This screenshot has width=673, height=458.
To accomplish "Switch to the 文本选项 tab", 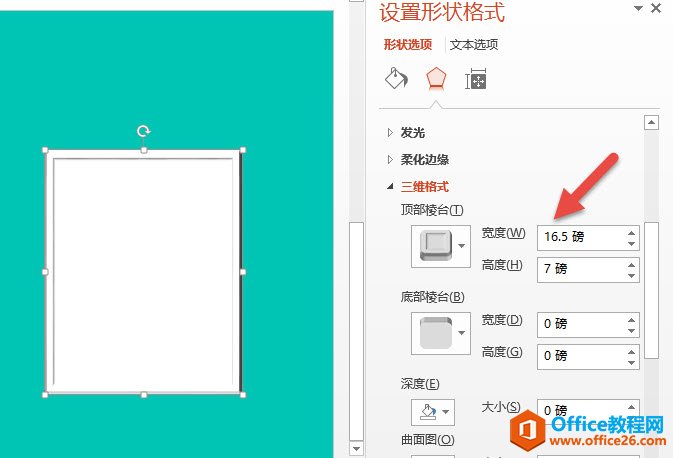I will click(474, 45).
